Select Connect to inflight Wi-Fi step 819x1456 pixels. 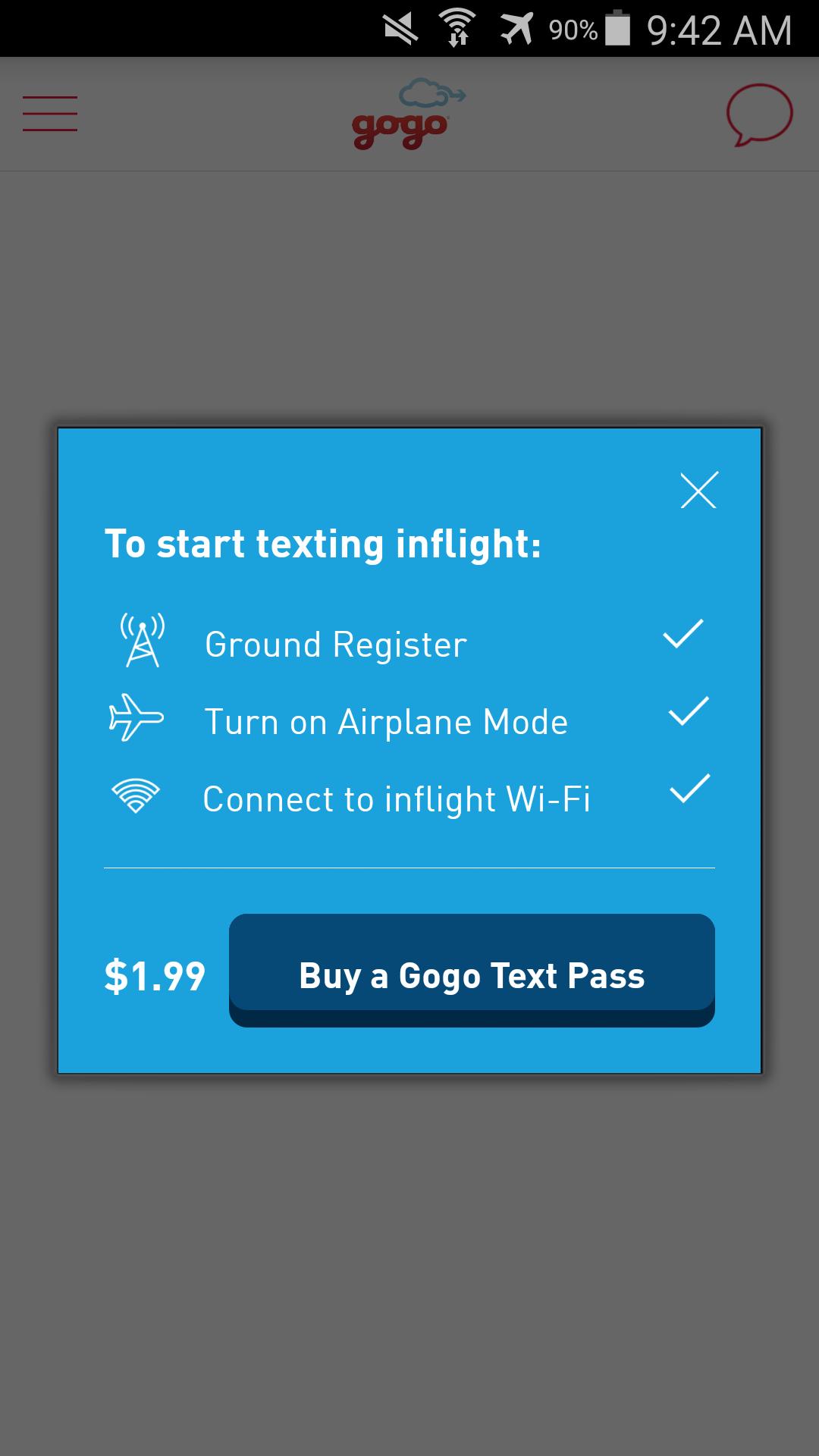point(397,799)
